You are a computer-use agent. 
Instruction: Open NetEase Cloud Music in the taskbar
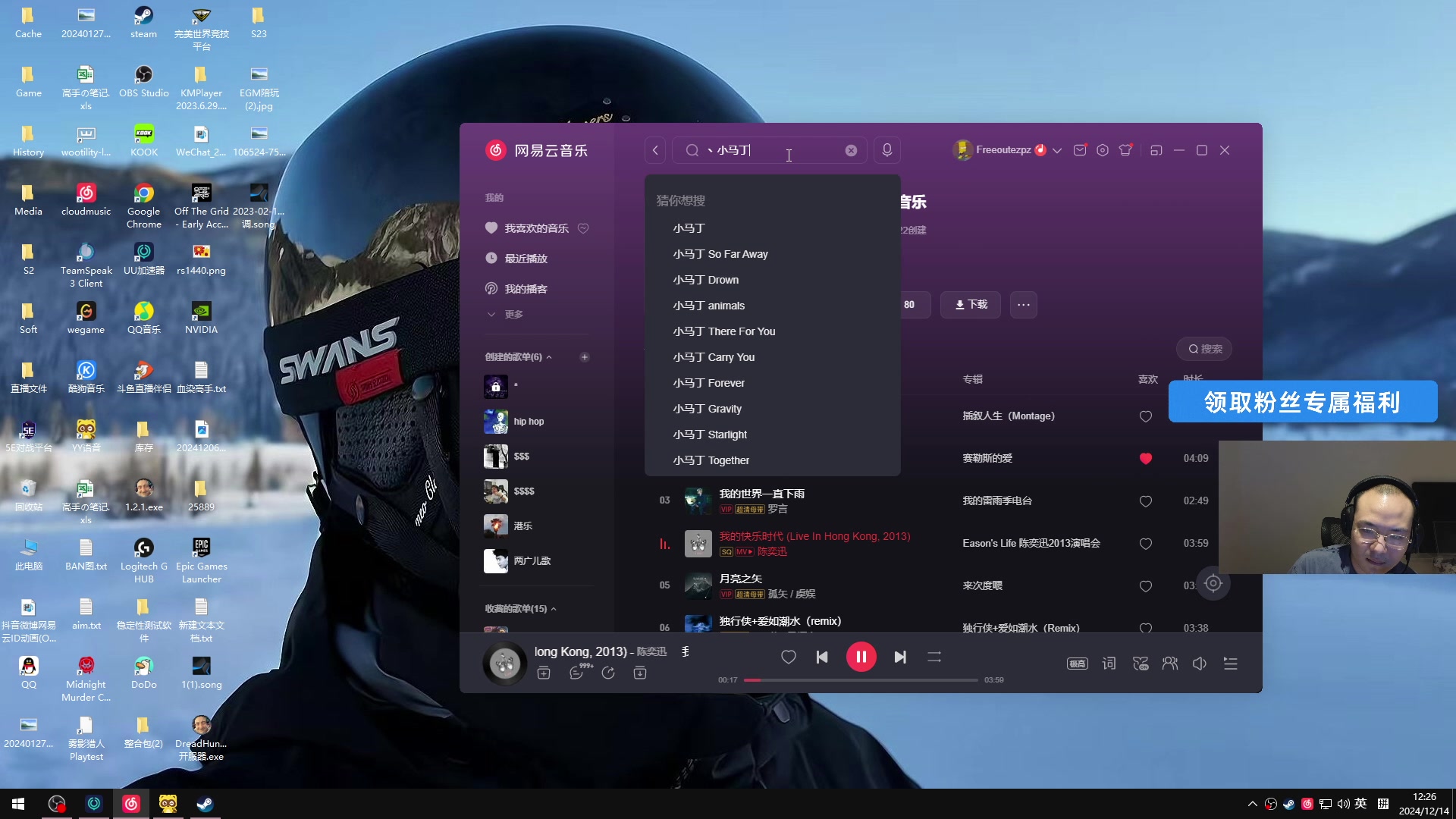point(131,804)
